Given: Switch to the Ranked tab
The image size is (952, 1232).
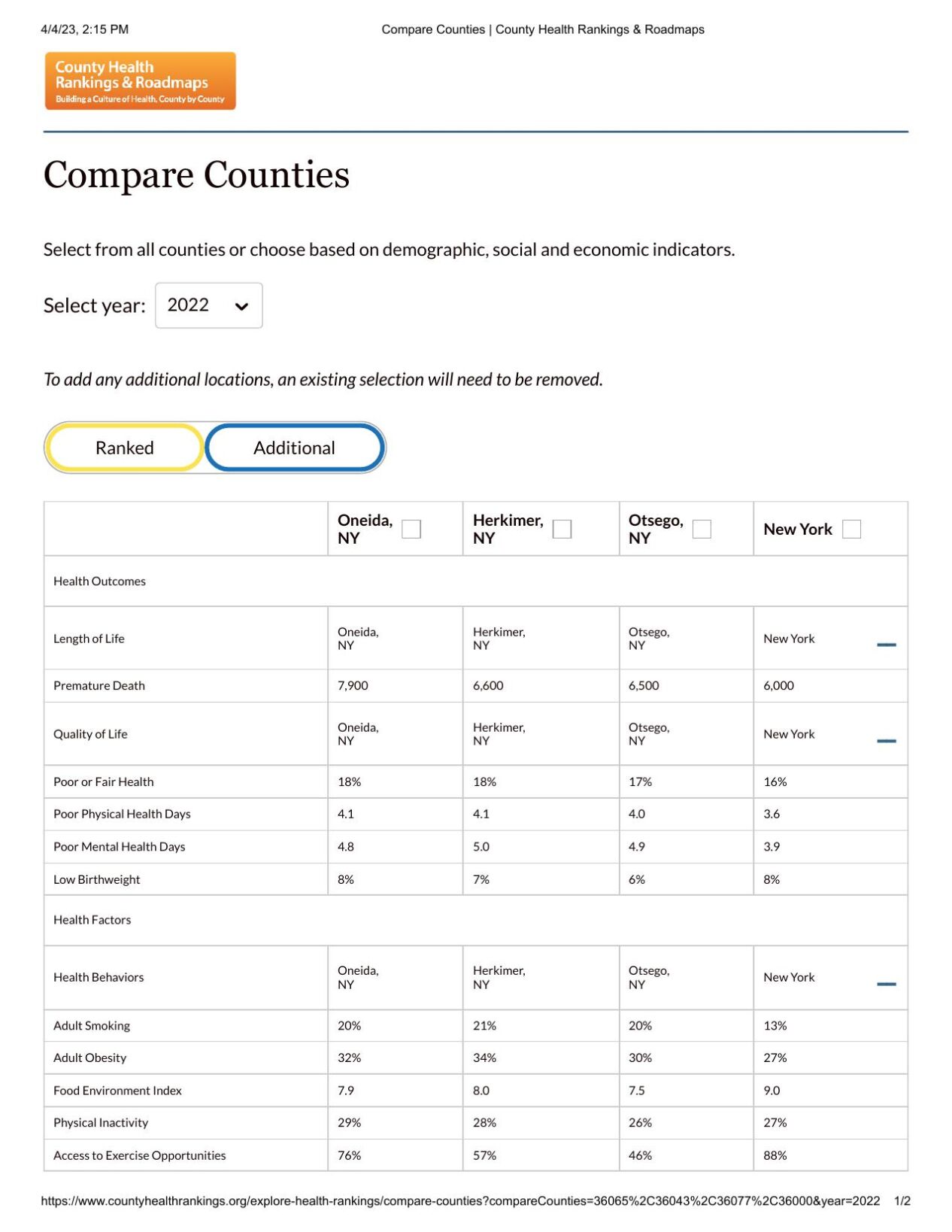Looking at the screenshot, I should (125, 448).
